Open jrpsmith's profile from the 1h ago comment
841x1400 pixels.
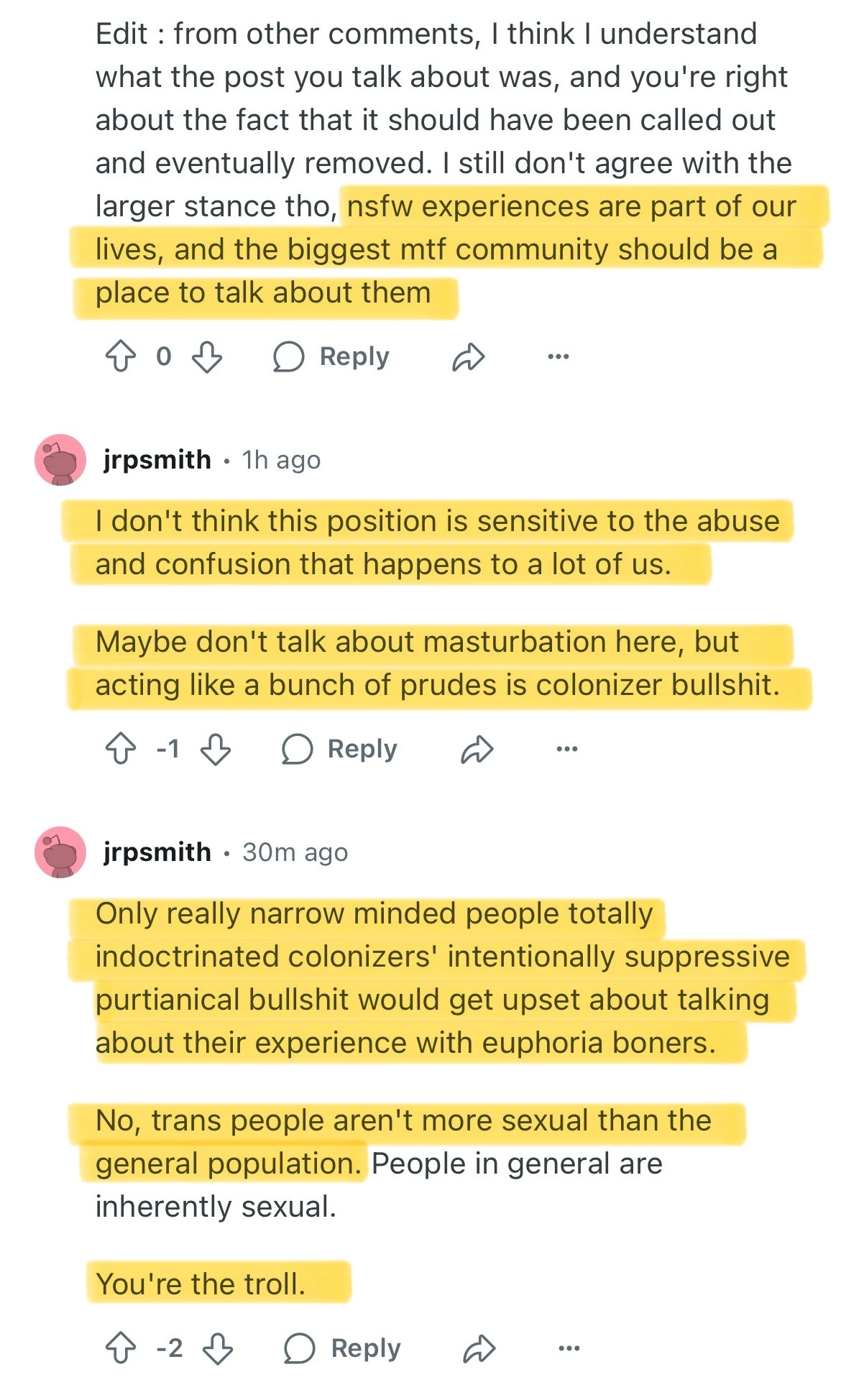pyautogui.click(x=157, y=460)
